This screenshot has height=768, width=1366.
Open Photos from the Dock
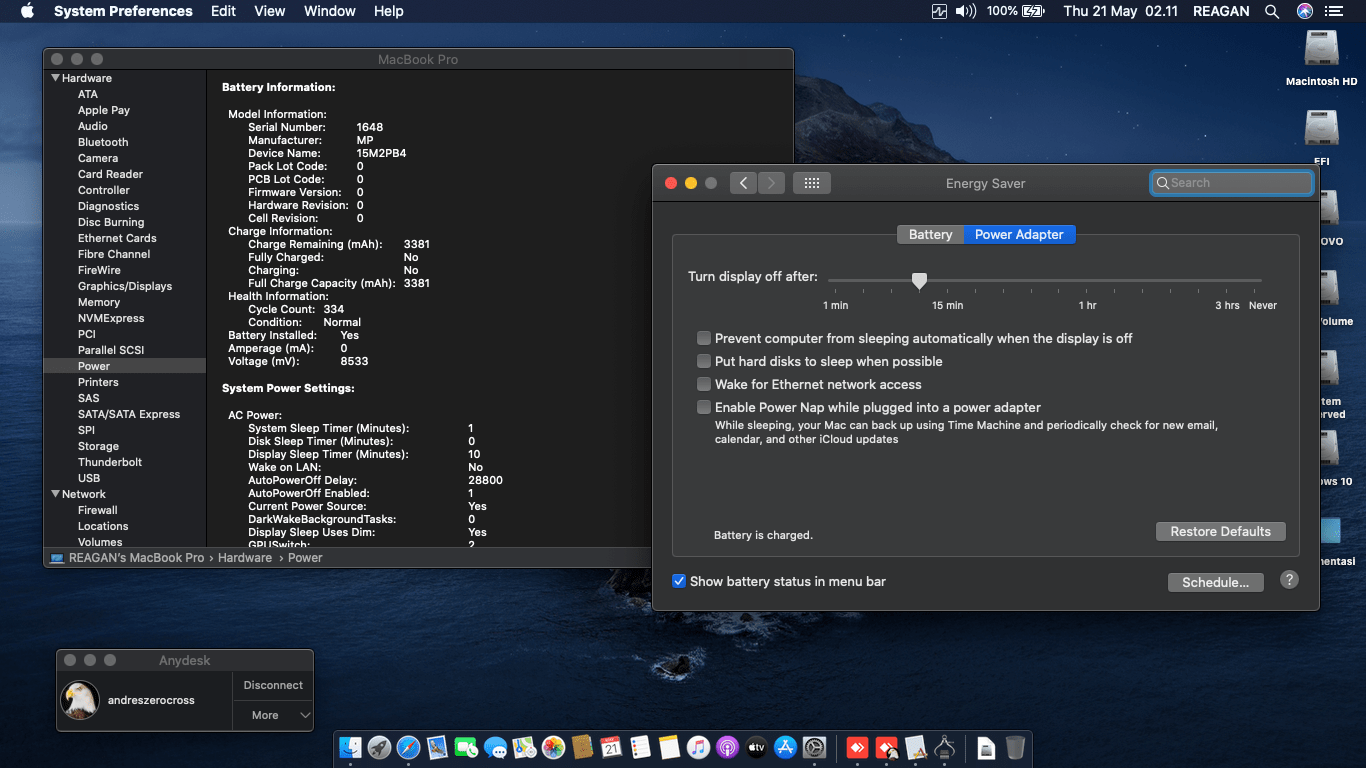pos(553,747)
